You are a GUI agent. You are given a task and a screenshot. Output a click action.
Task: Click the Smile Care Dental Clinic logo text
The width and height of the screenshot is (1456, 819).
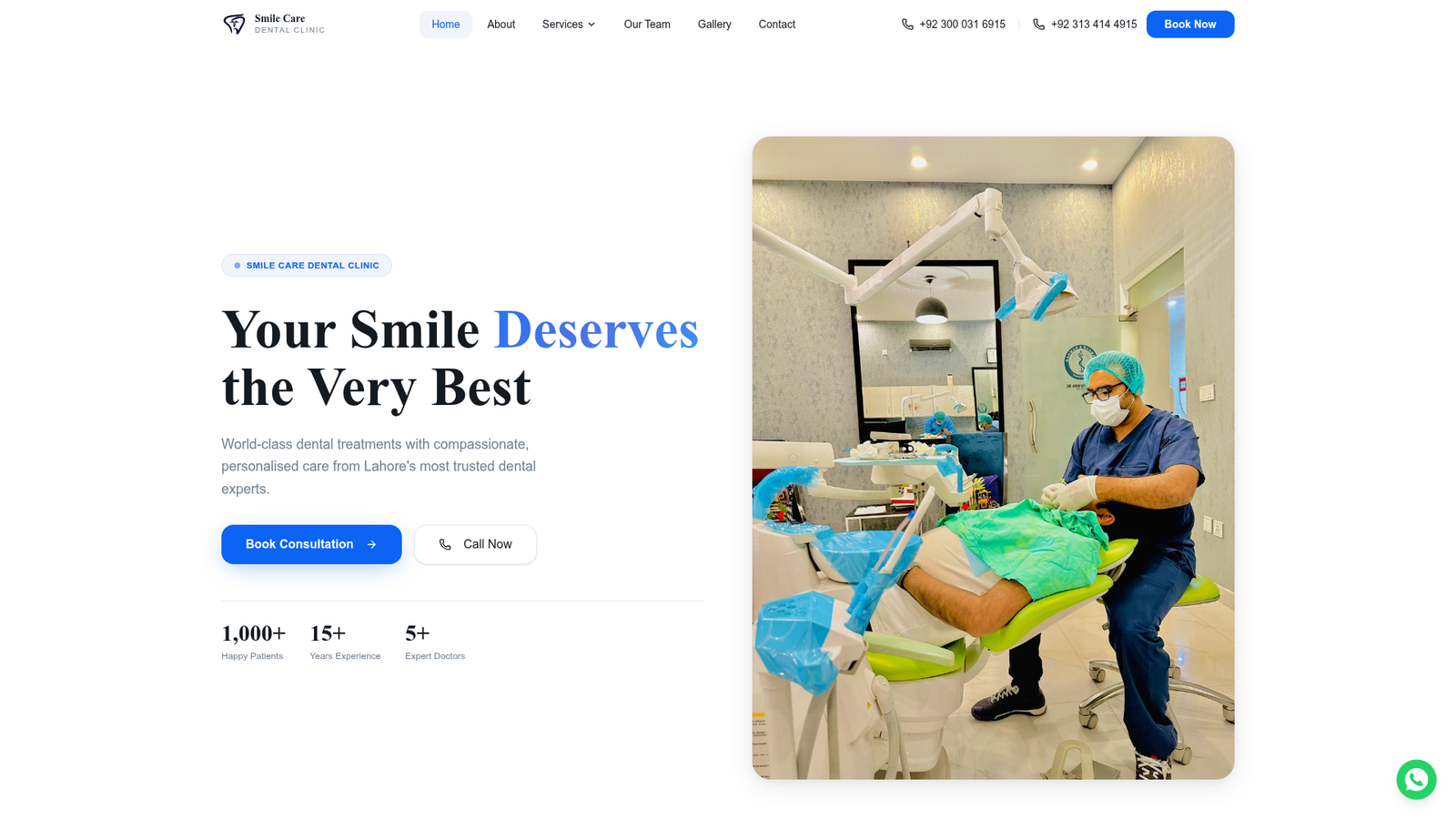point(289,24)
